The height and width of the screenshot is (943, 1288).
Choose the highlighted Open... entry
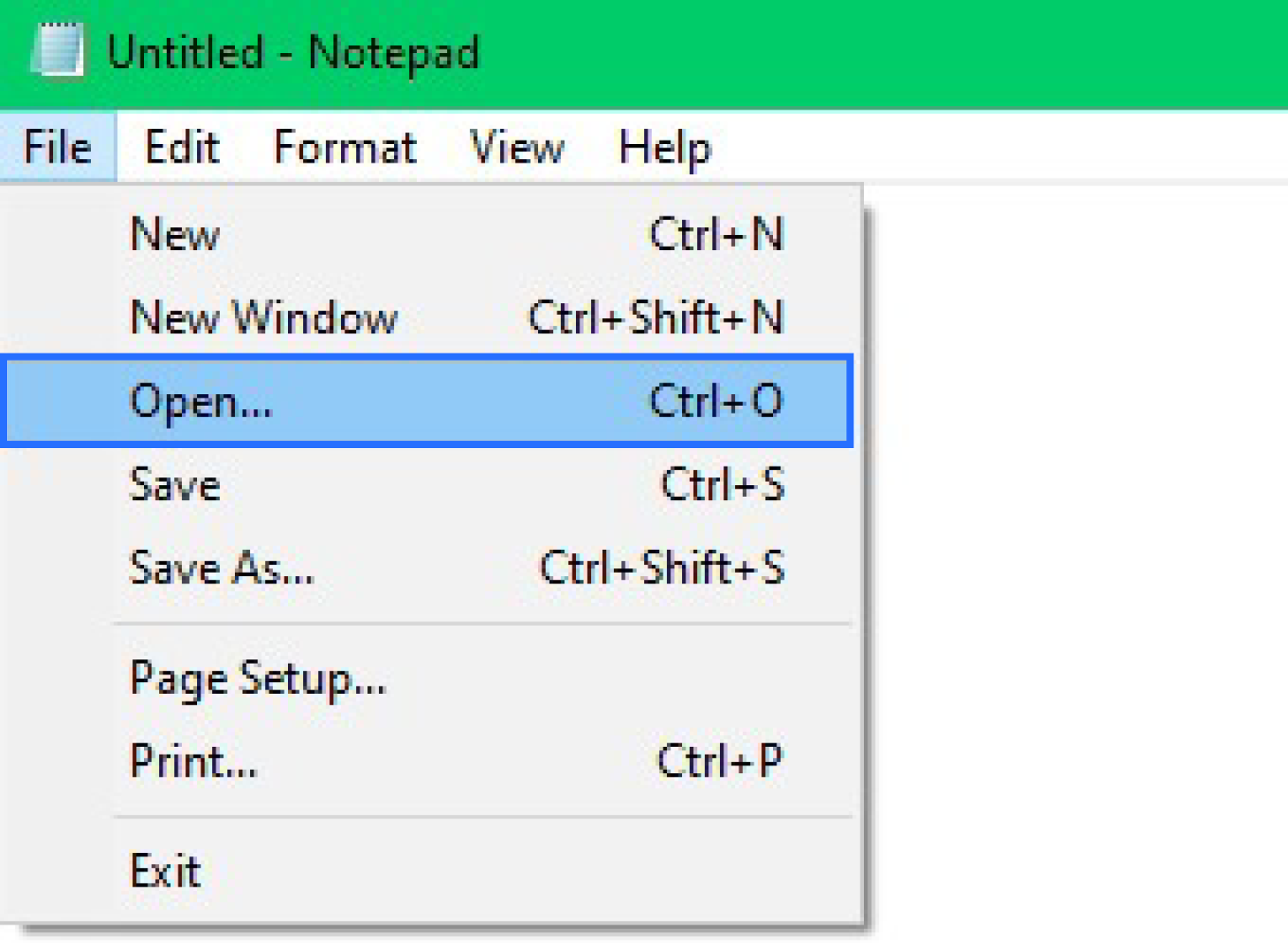click(x=428, y=401)
